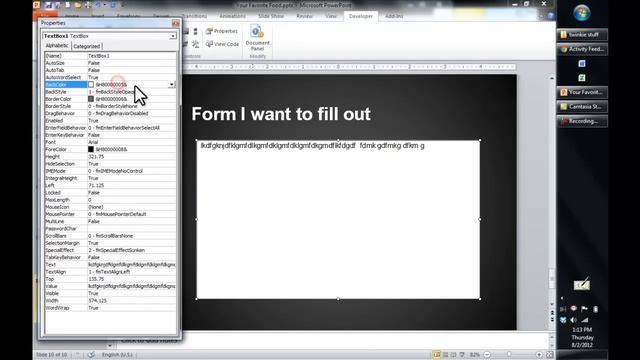Select the EnterFieldBehavior property row

(x=110, y=128)
